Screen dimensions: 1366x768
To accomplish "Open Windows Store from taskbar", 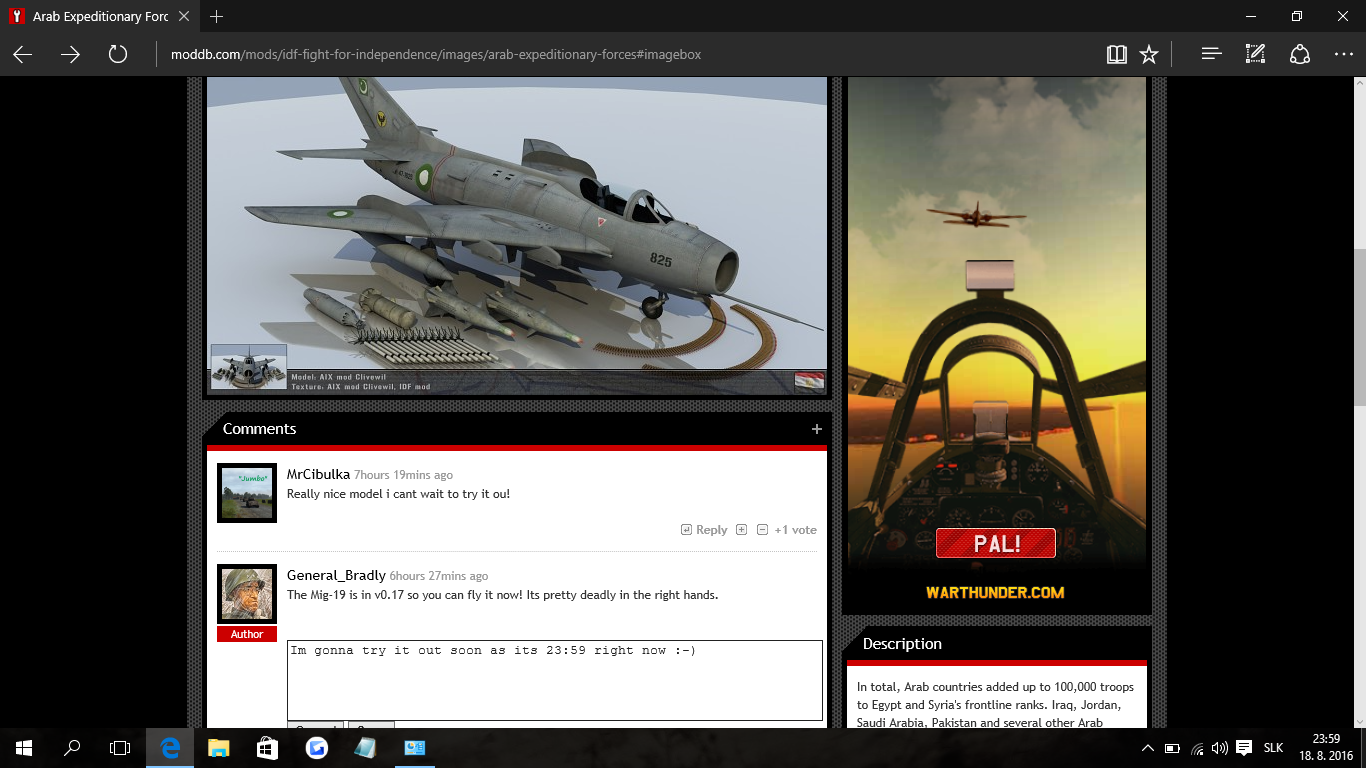I will coord(266,747).
